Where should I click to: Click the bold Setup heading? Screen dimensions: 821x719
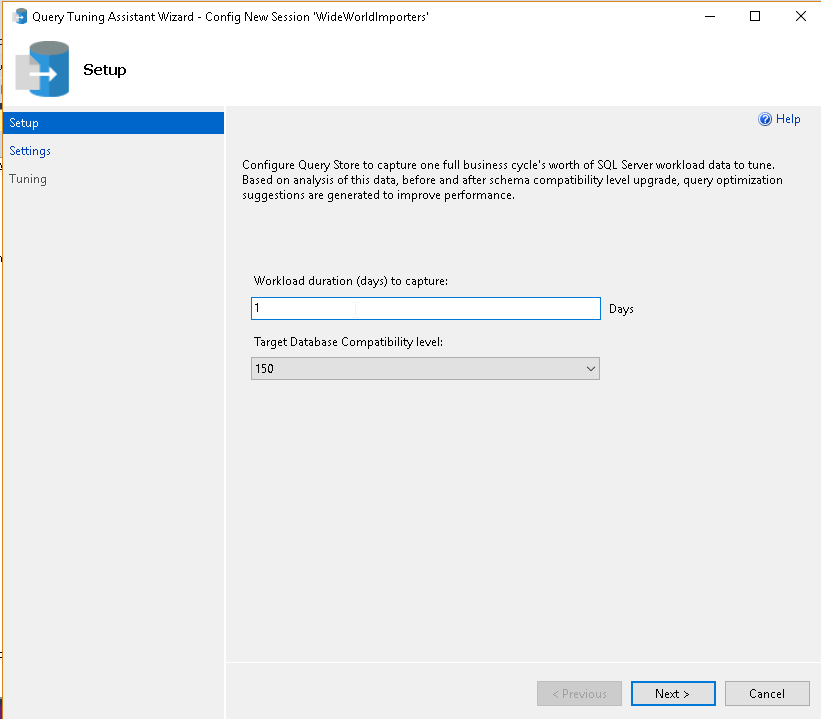point(104,70)
